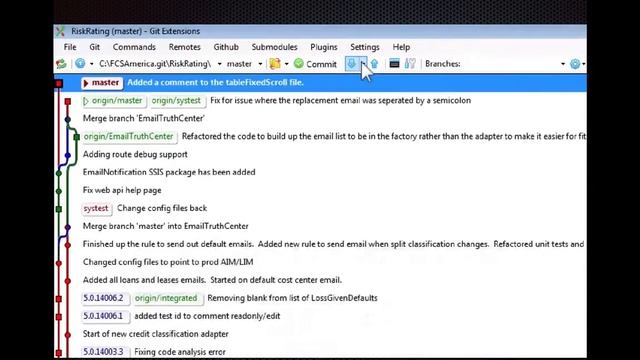Click the green graph node of origin/EmailTruthCenter commit
This screenshot has height=360, width=640.
[x=76, y=137]
